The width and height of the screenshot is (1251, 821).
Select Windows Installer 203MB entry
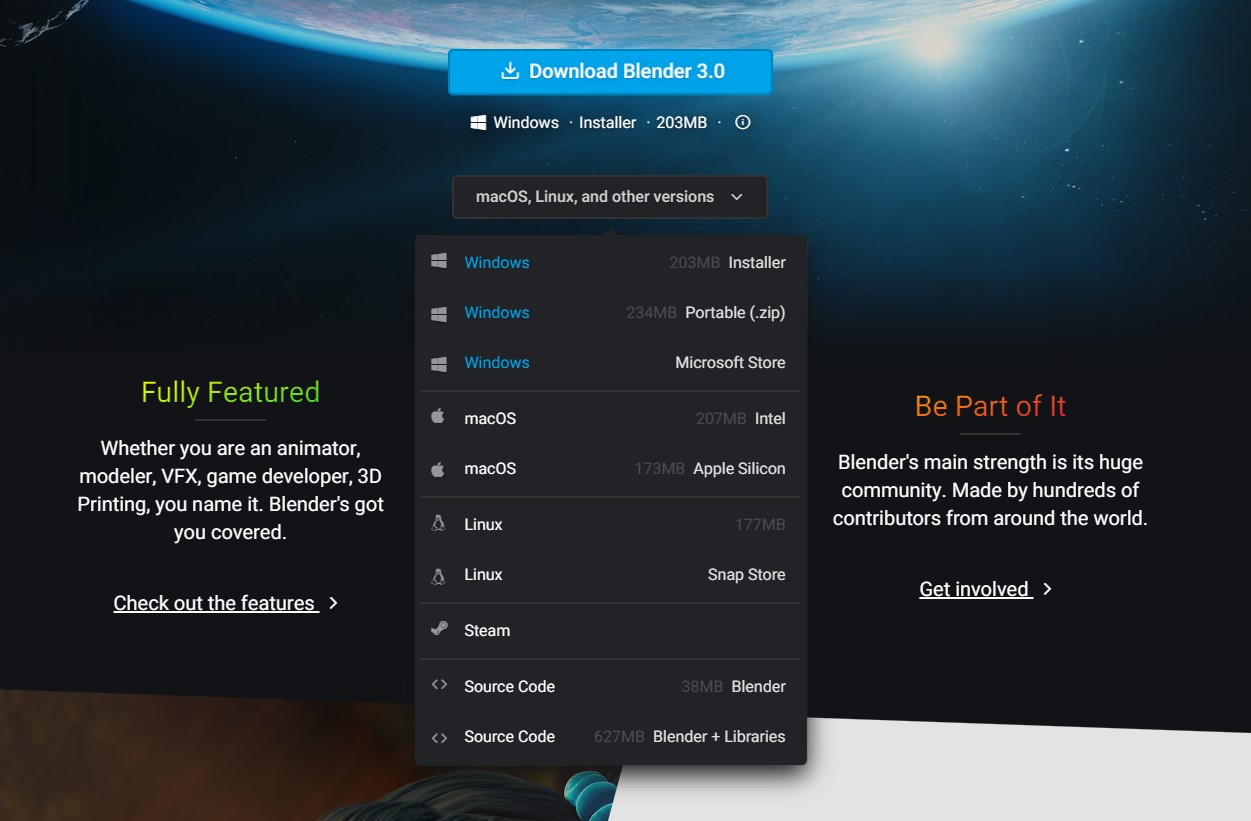coord(610,262)
